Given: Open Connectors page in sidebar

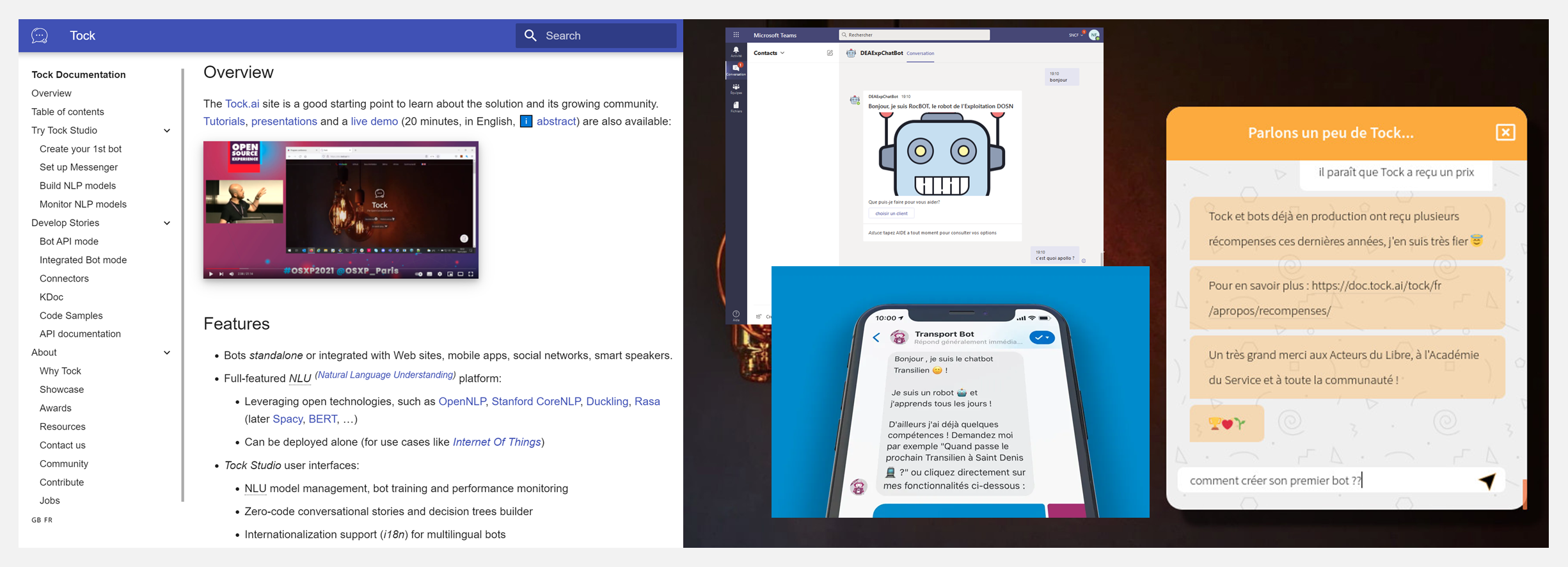Looking at the screenshot, I should tap(64, 279).
